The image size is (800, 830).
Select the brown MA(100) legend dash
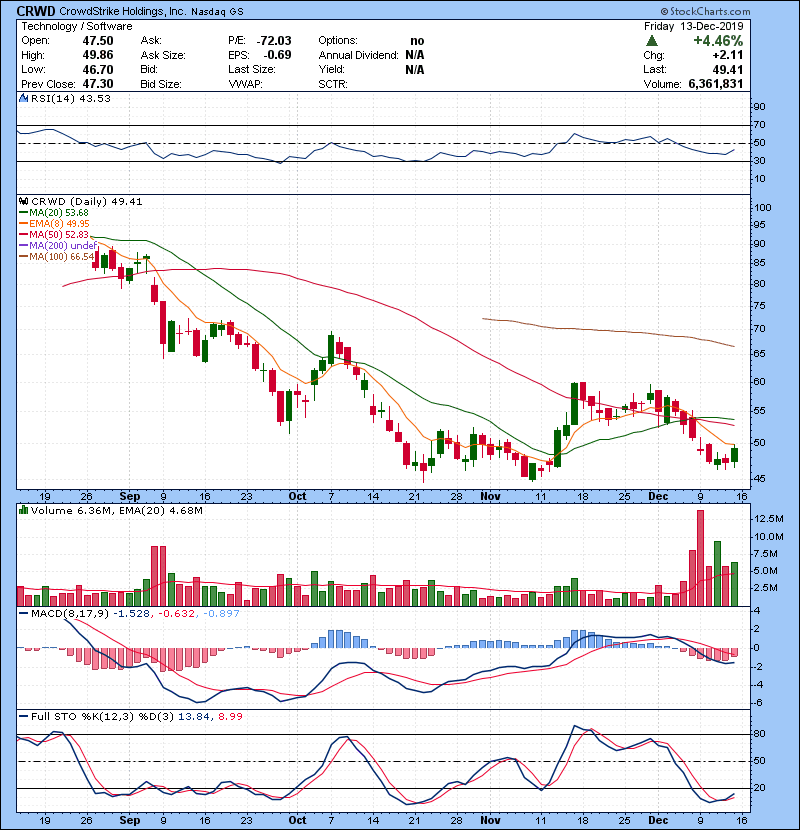point(23,257)
